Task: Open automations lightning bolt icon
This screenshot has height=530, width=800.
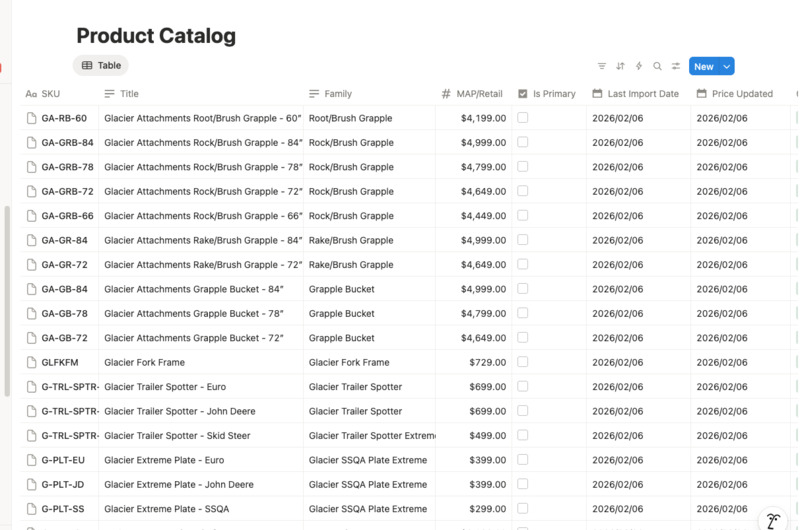Action: [639, 66]
